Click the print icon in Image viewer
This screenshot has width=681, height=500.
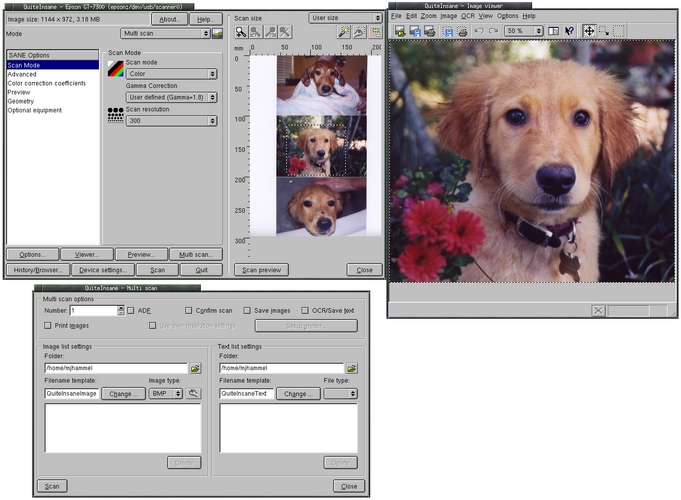pos(429,31)
